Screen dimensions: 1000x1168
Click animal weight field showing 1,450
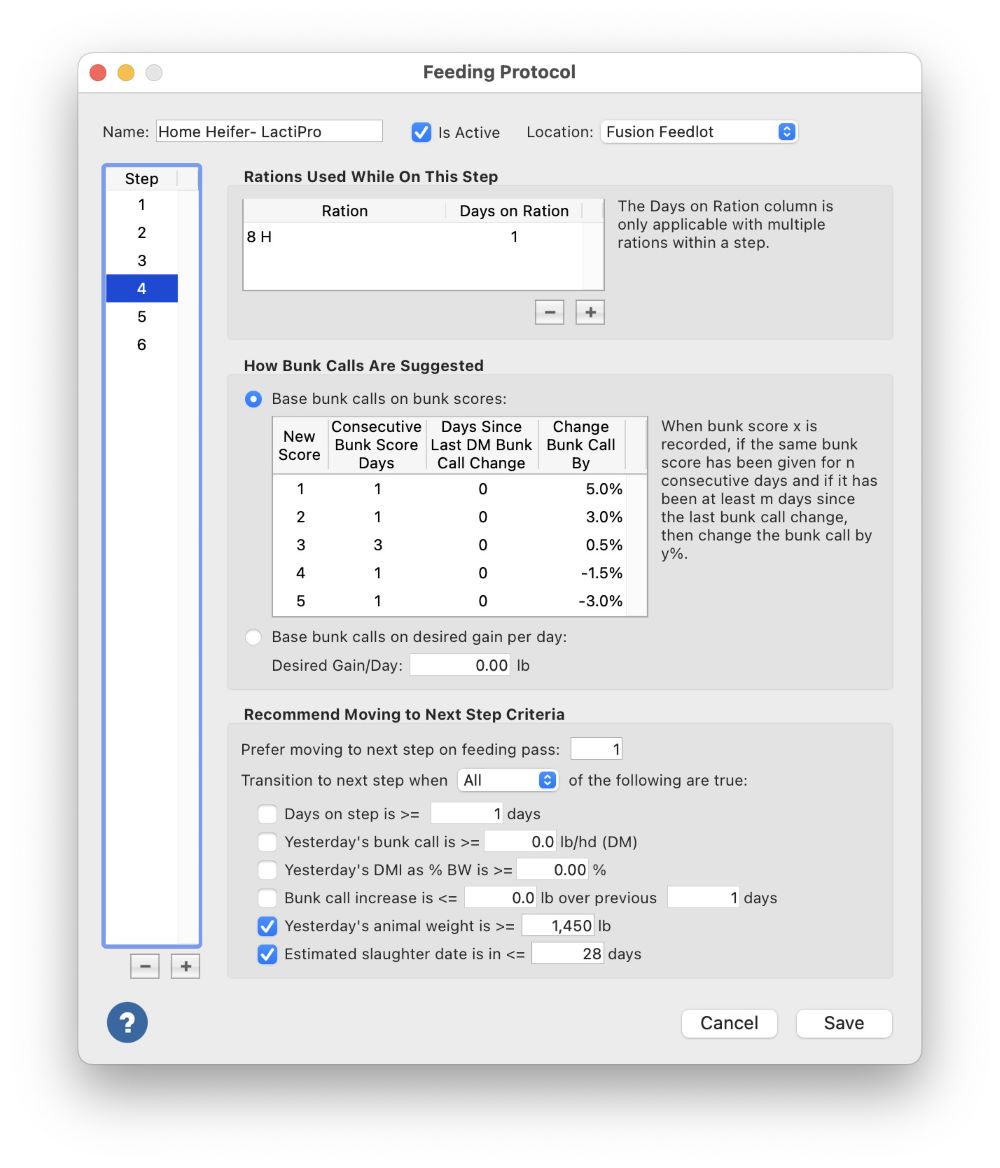[558, 926]
